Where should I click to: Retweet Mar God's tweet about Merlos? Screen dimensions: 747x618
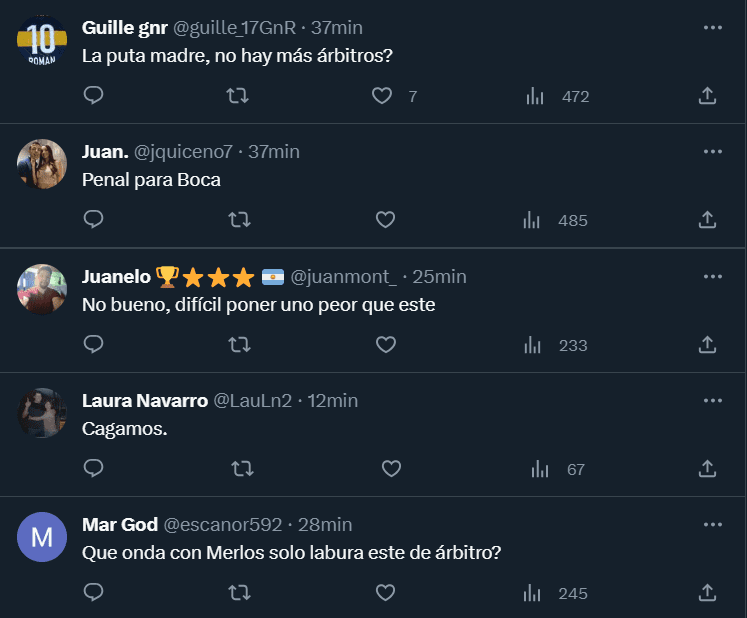point(239,594)
